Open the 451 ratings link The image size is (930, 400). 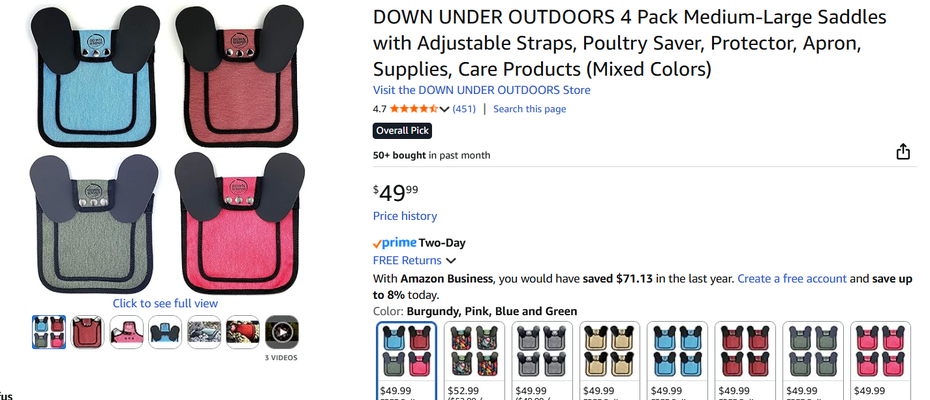[464, 109]
